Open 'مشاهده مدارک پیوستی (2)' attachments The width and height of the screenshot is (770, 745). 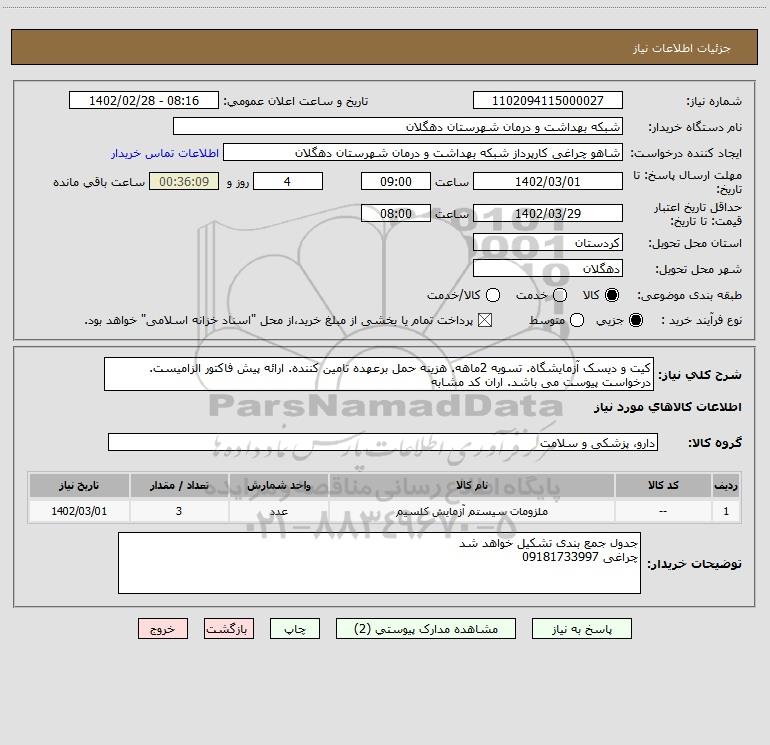coord(426,629)
